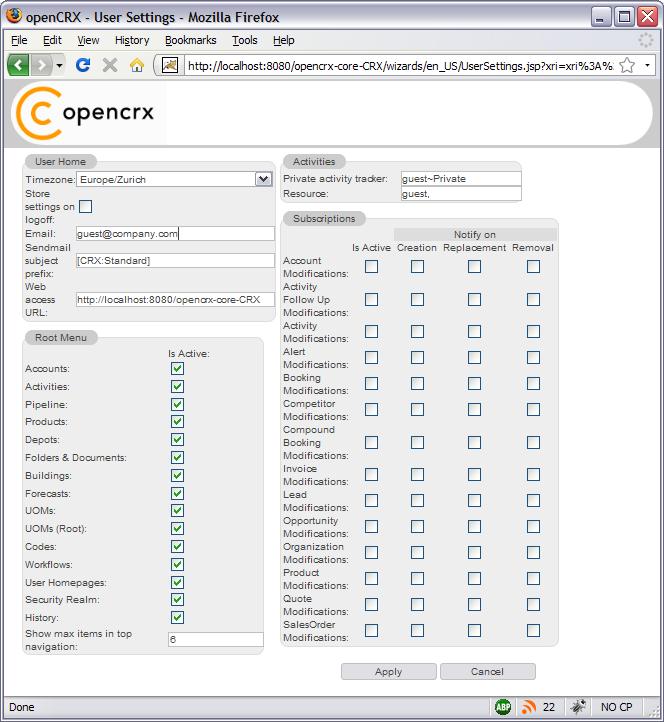
Task: Disable the Pipeline root menu checkbox
Action: [177, 404]
